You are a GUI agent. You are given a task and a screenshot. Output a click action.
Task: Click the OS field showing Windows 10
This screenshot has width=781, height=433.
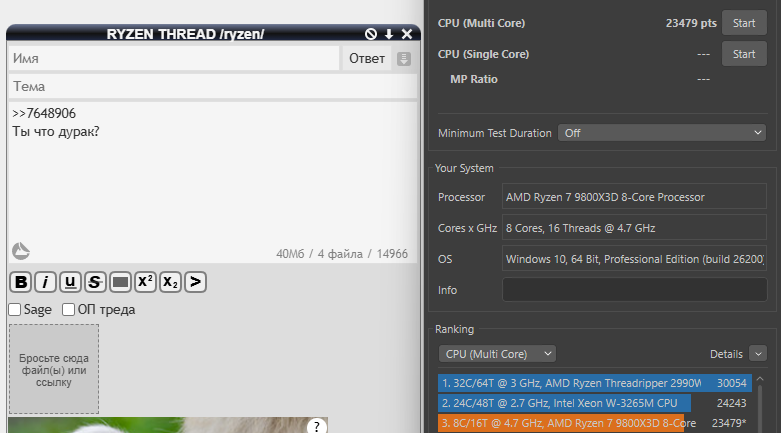635,259
